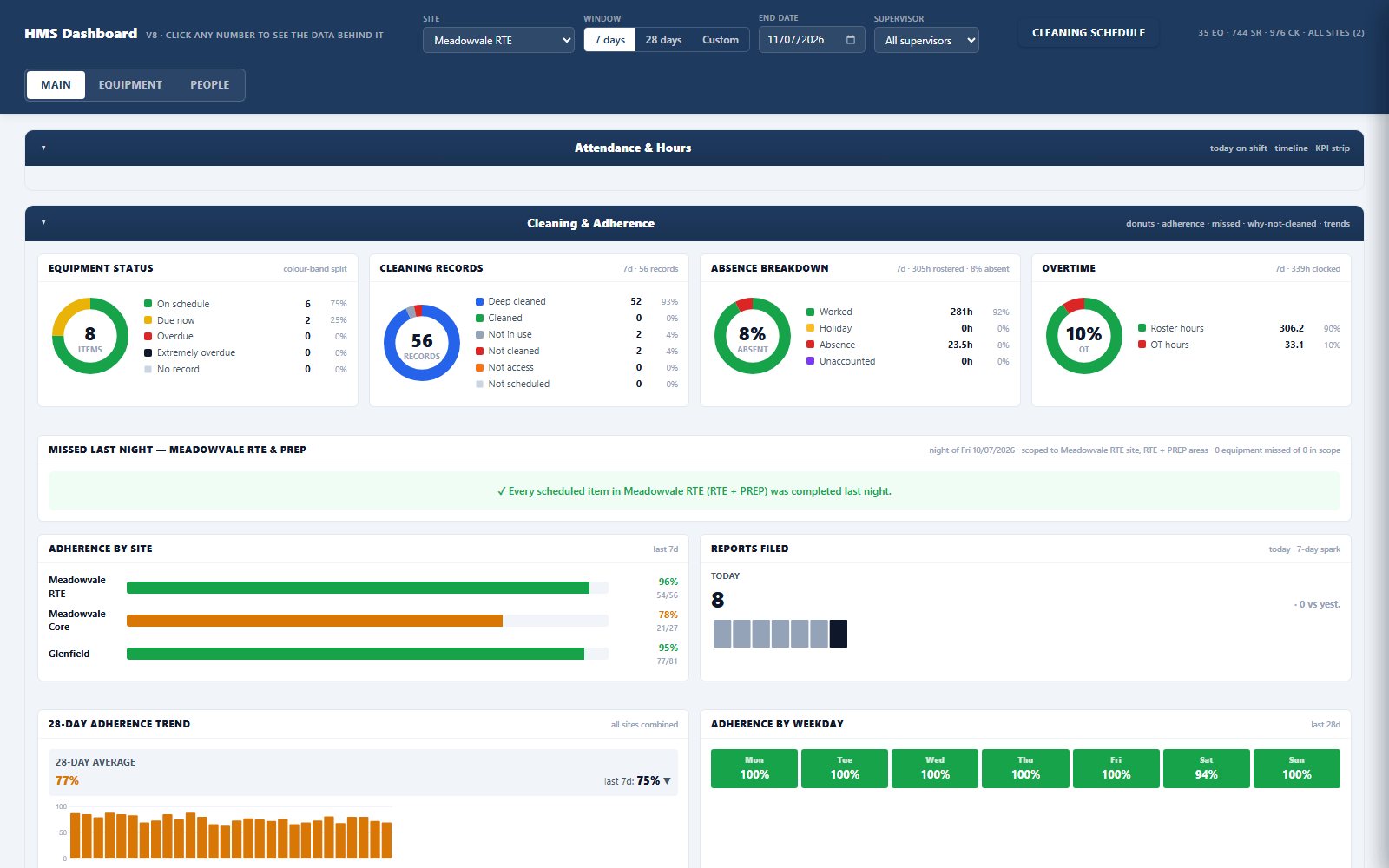Image resolution: width=1389 pixels, height=868 pixels.
Task: Click the Wed 100% weekday tile
Action: pos(935,768)
